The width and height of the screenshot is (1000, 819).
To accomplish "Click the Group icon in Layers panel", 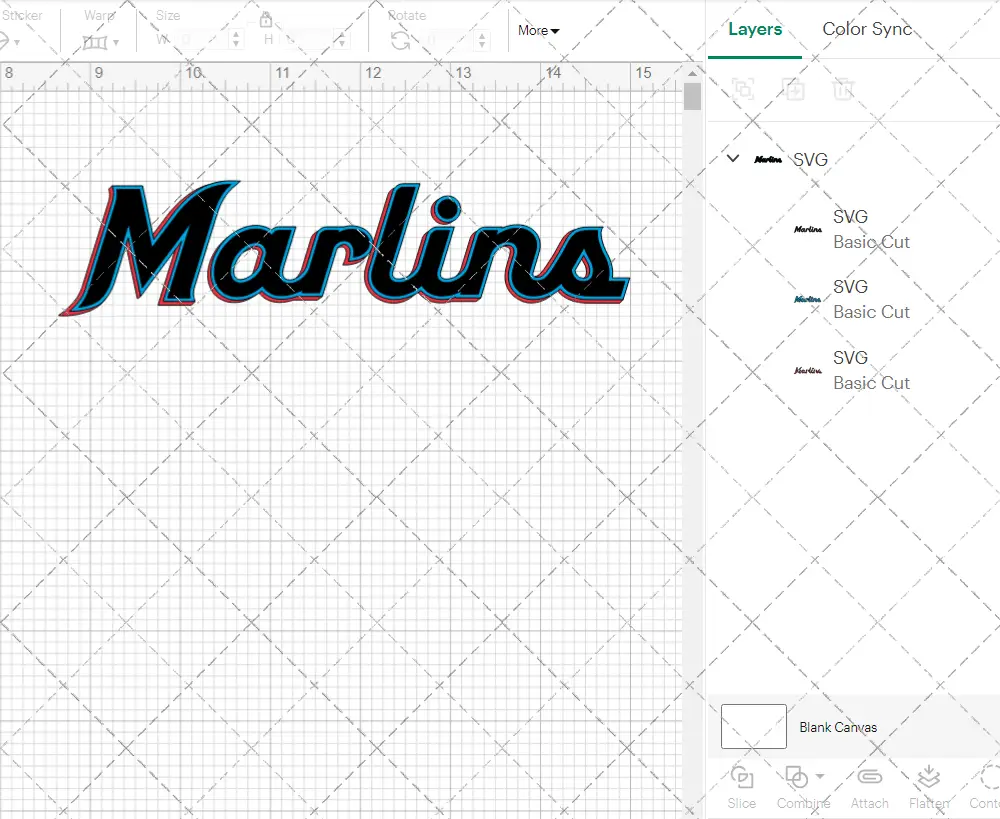I will click(743, 89).
